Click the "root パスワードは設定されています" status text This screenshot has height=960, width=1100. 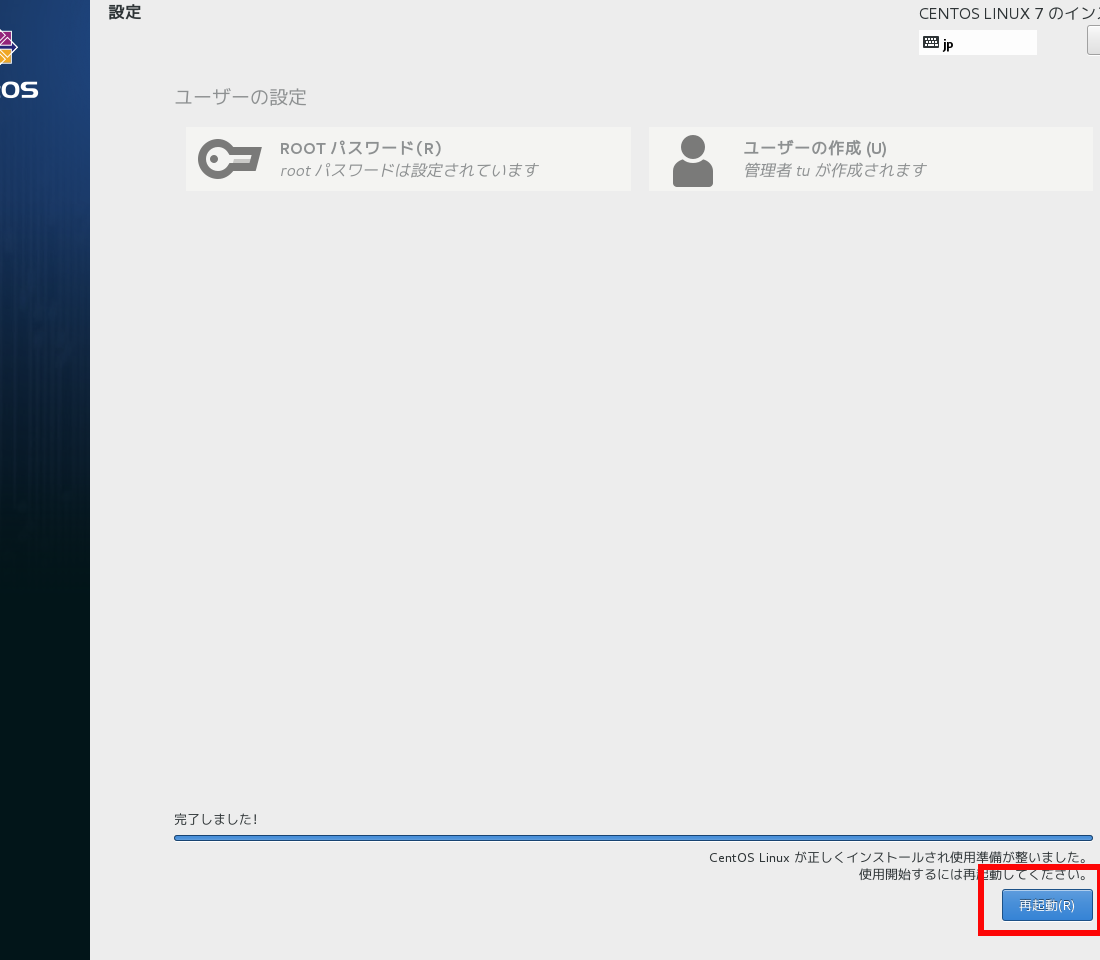point(409,171)
